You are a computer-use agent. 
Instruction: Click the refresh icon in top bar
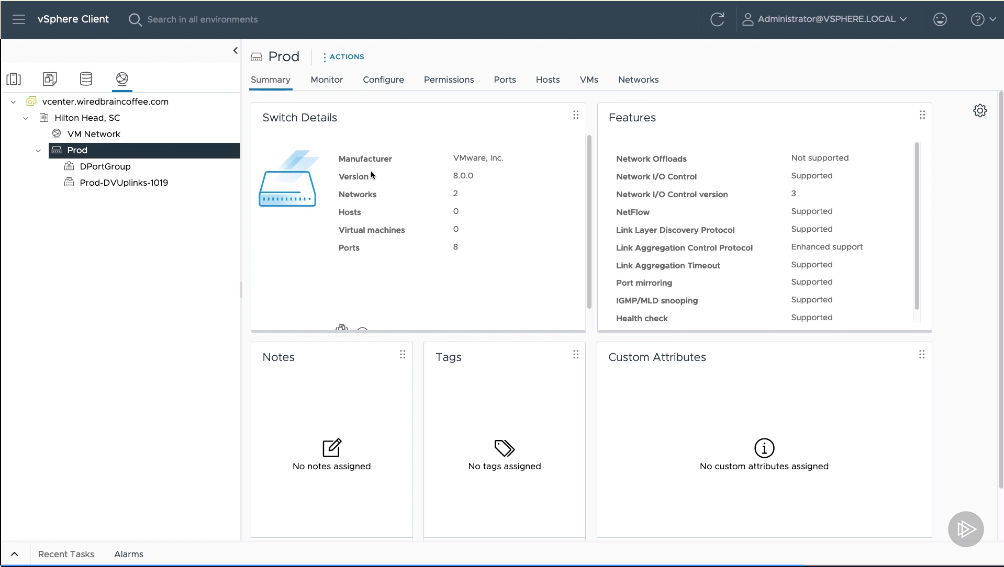[x=716, y=19]
